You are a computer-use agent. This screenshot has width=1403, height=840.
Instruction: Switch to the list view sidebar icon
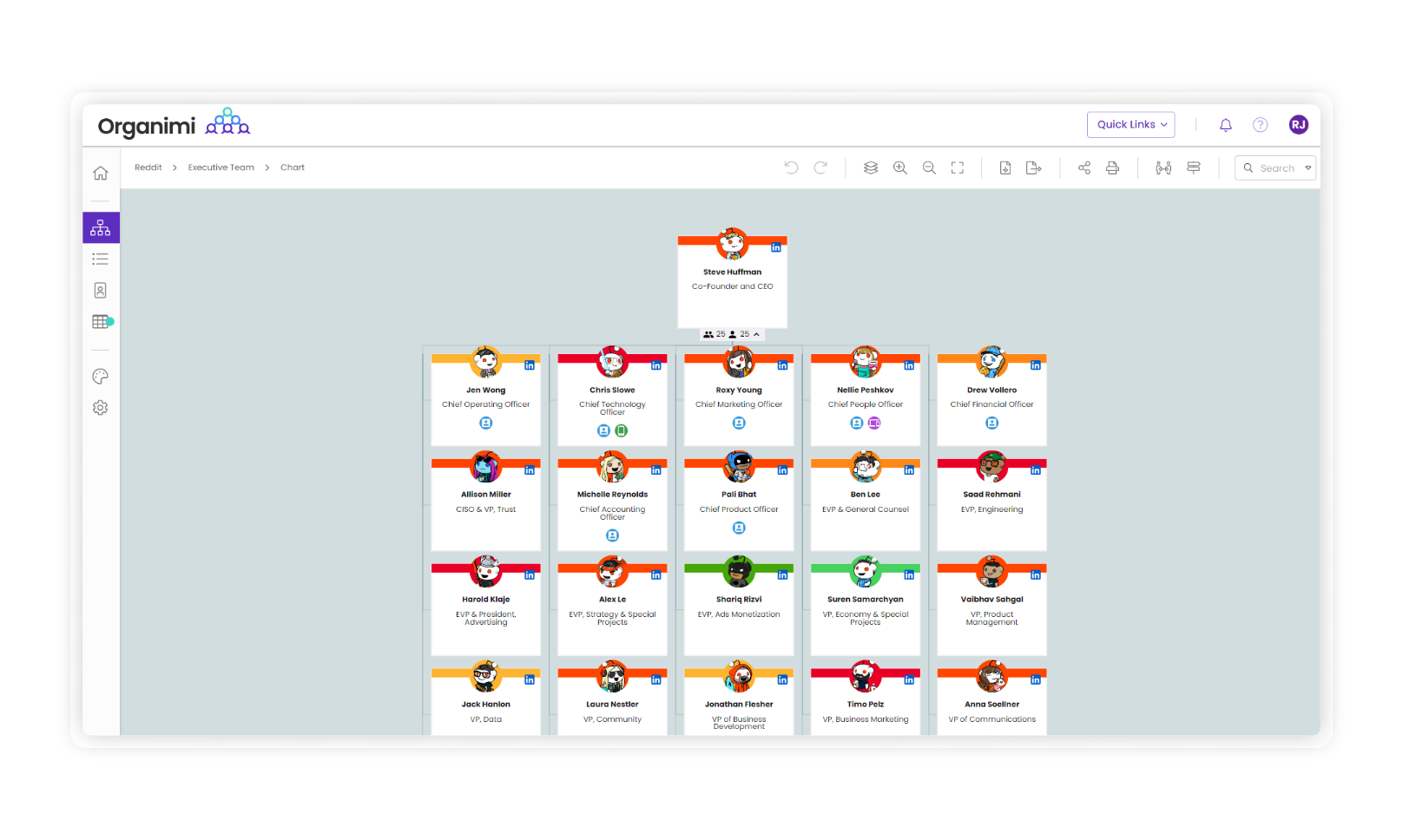tap(101, 259)
